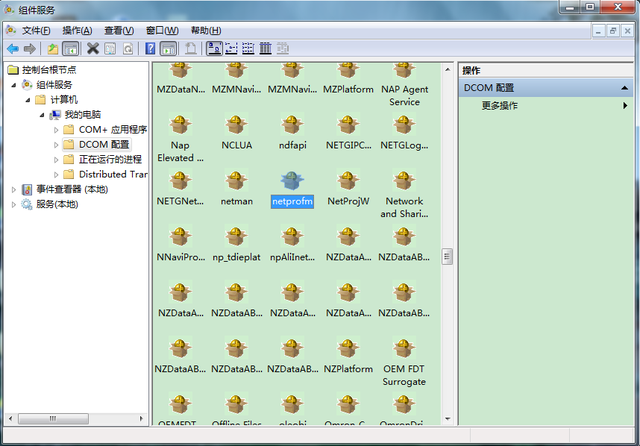This screenshot has height=446, width=640.
Task: Expand the Distributed Tran... node
Action: click(56, 175)
